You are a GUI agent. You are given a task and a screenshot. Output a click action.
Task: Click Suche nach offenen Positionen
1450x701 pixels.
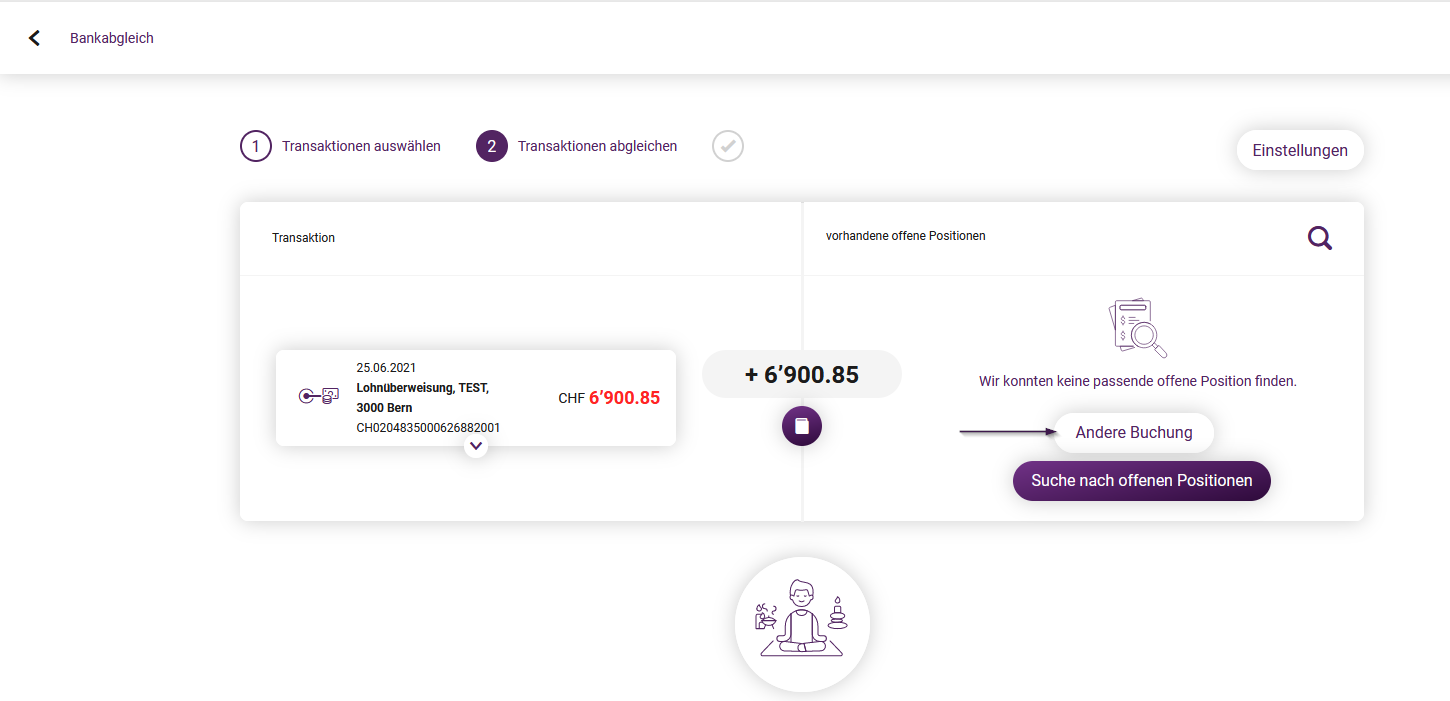coord(1142,481)
